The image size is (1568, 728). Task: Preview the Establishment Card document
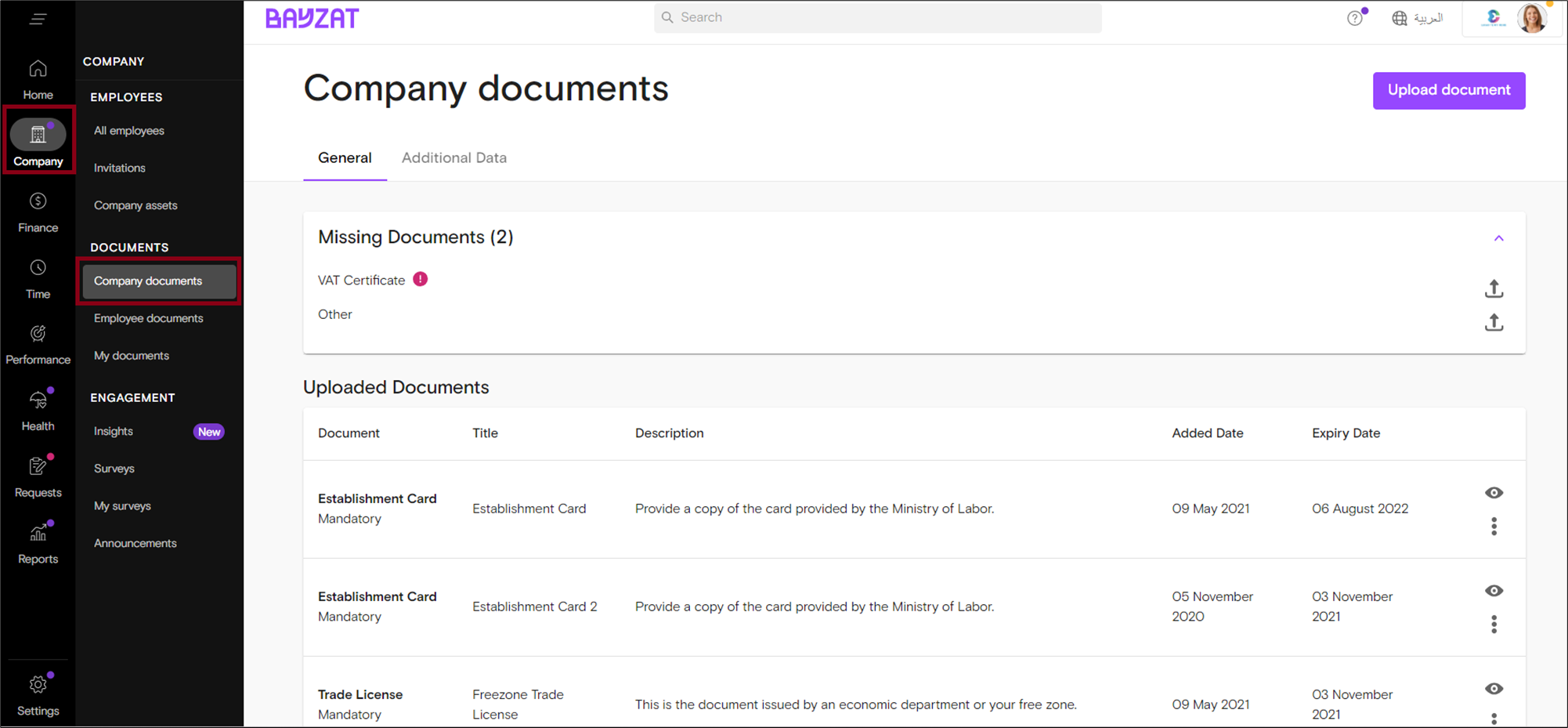tap(1494, 493)
